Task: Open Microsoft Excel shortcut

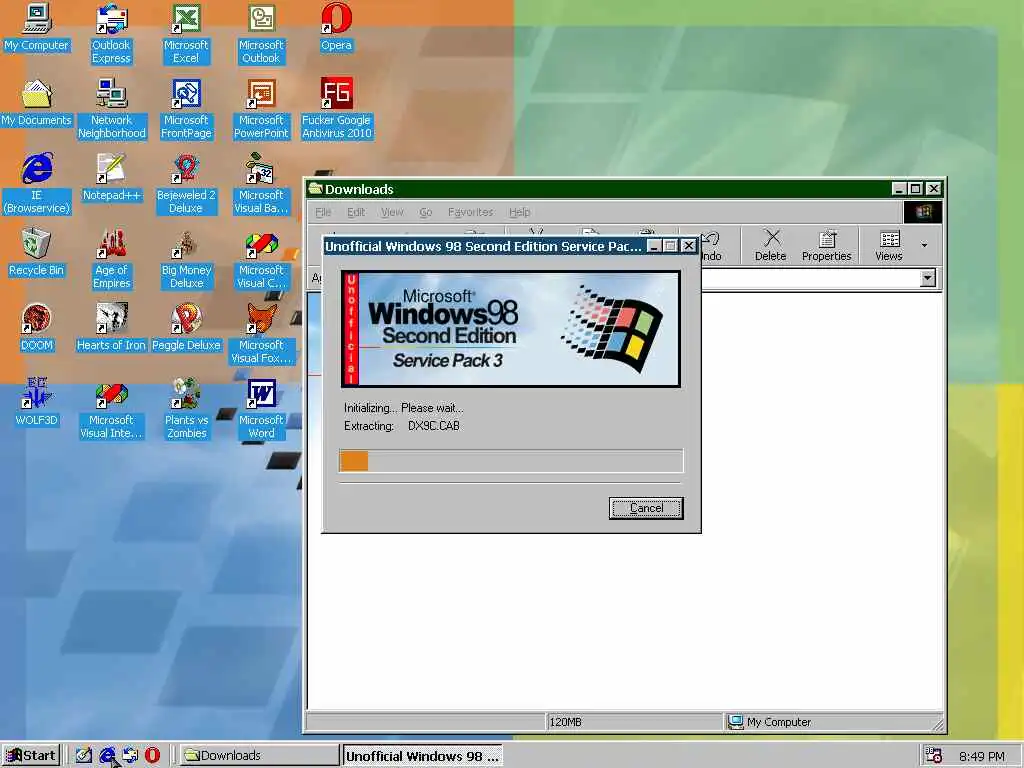Action: (186, 33)
